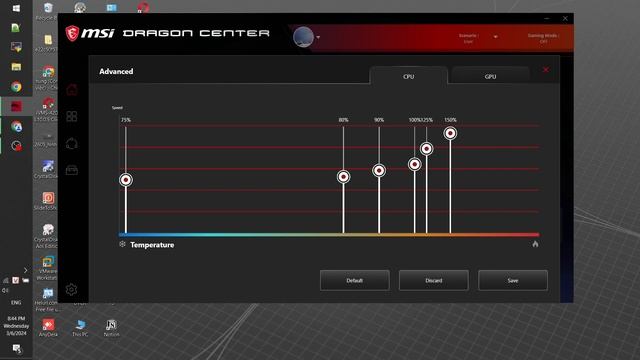The image size is (640, 360).
Task: Click the 150% fan speed handle
Action: [450, 133]
